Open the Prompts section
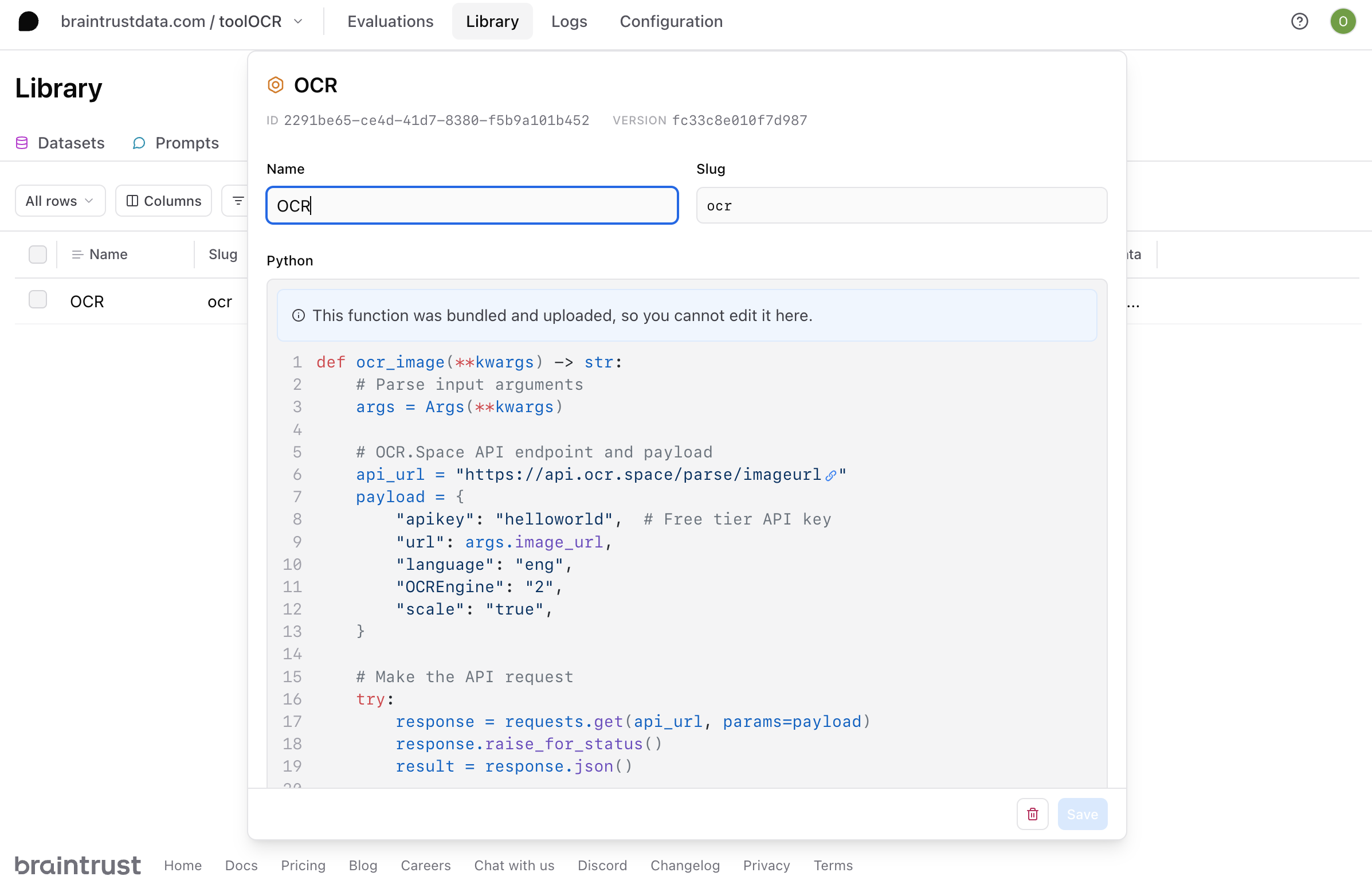The height and width of the screenshot is (892, 1372). click(x=175, y=142)
